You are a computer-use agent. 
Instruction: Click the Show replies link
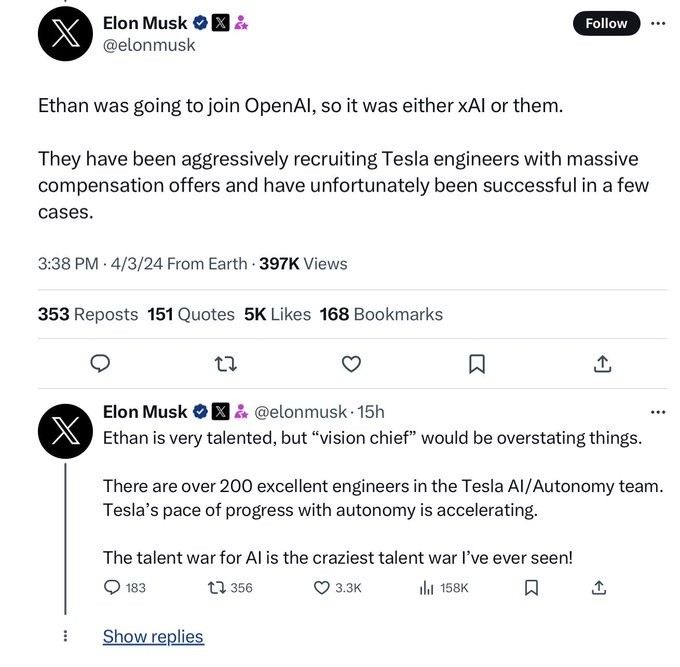pyautogui.click(x=153, y=637)
